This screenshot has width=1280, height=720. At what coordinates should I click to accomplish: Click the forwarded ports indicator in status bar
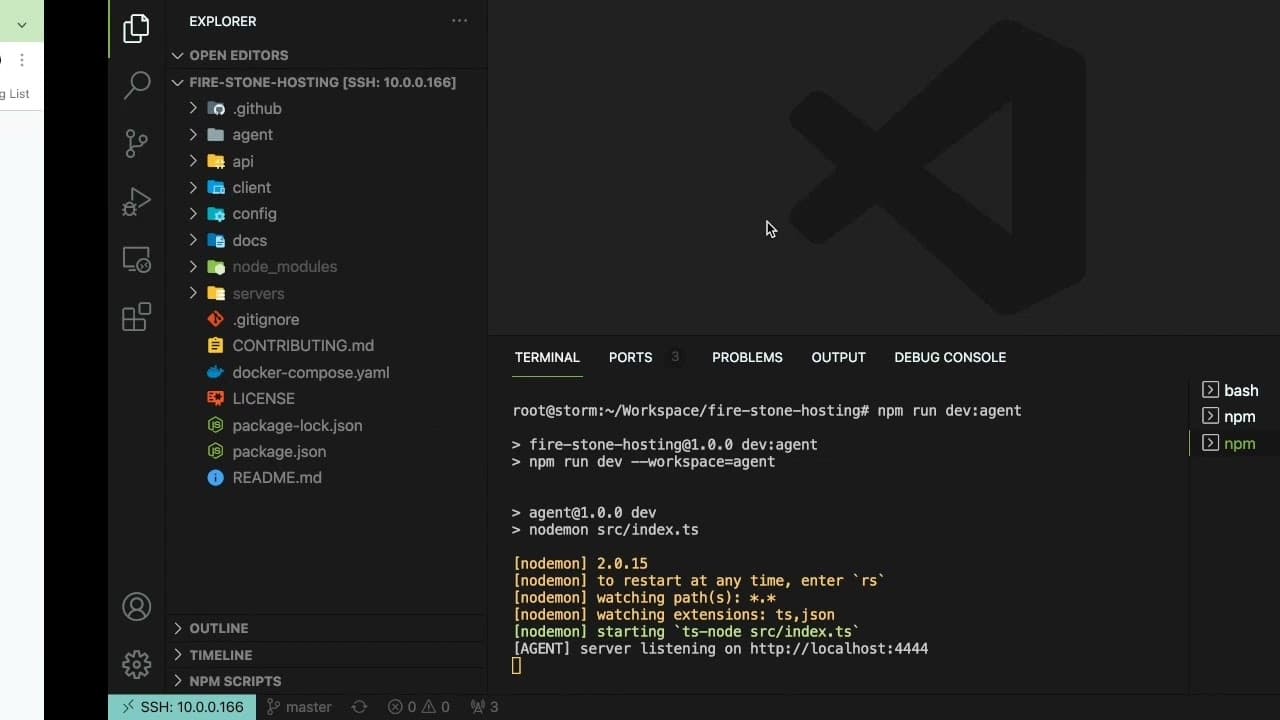tap(484, 707)
